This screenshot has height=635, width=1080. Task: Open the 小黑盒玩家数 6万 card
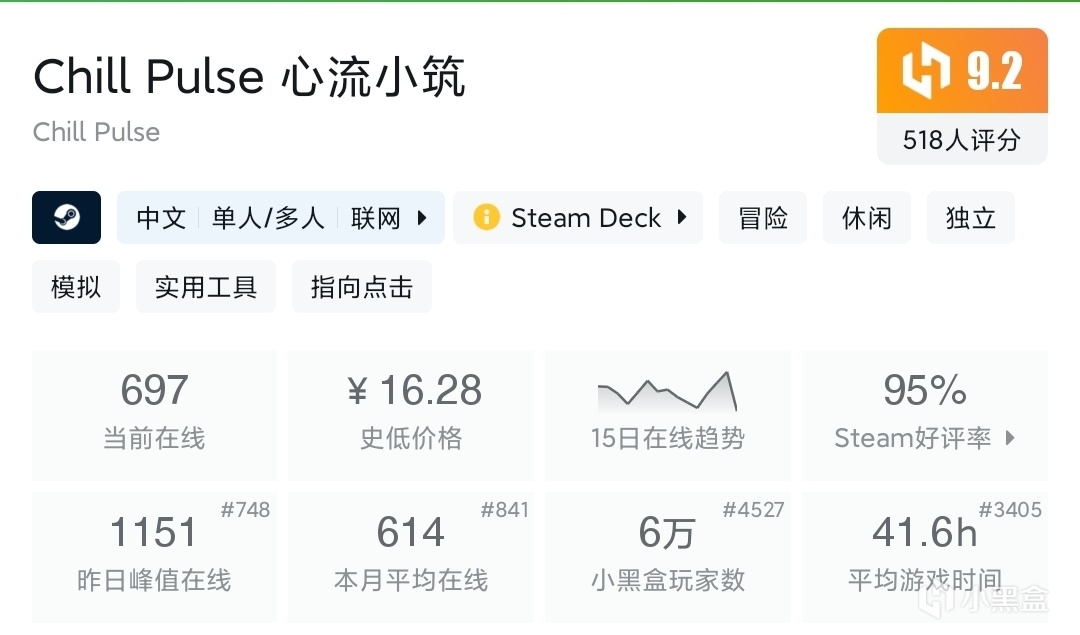tap(667, 555)
